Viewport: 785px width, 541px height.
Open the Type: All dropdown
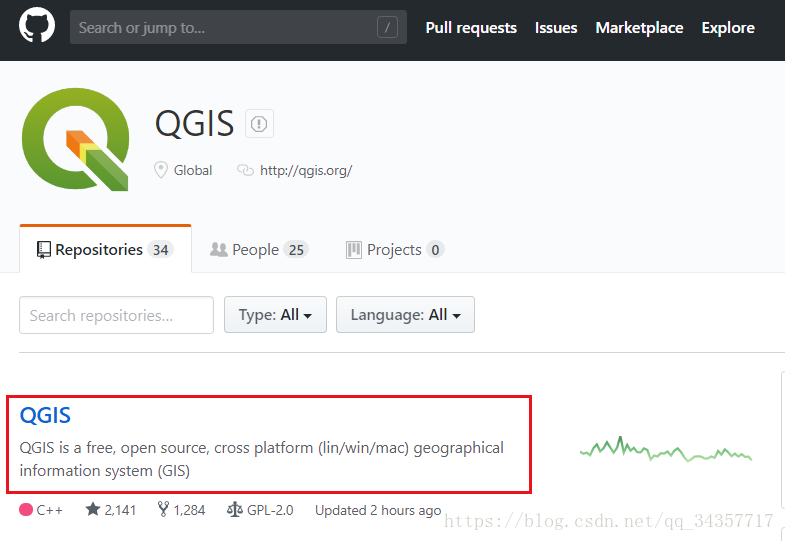(x=275, y=314)
